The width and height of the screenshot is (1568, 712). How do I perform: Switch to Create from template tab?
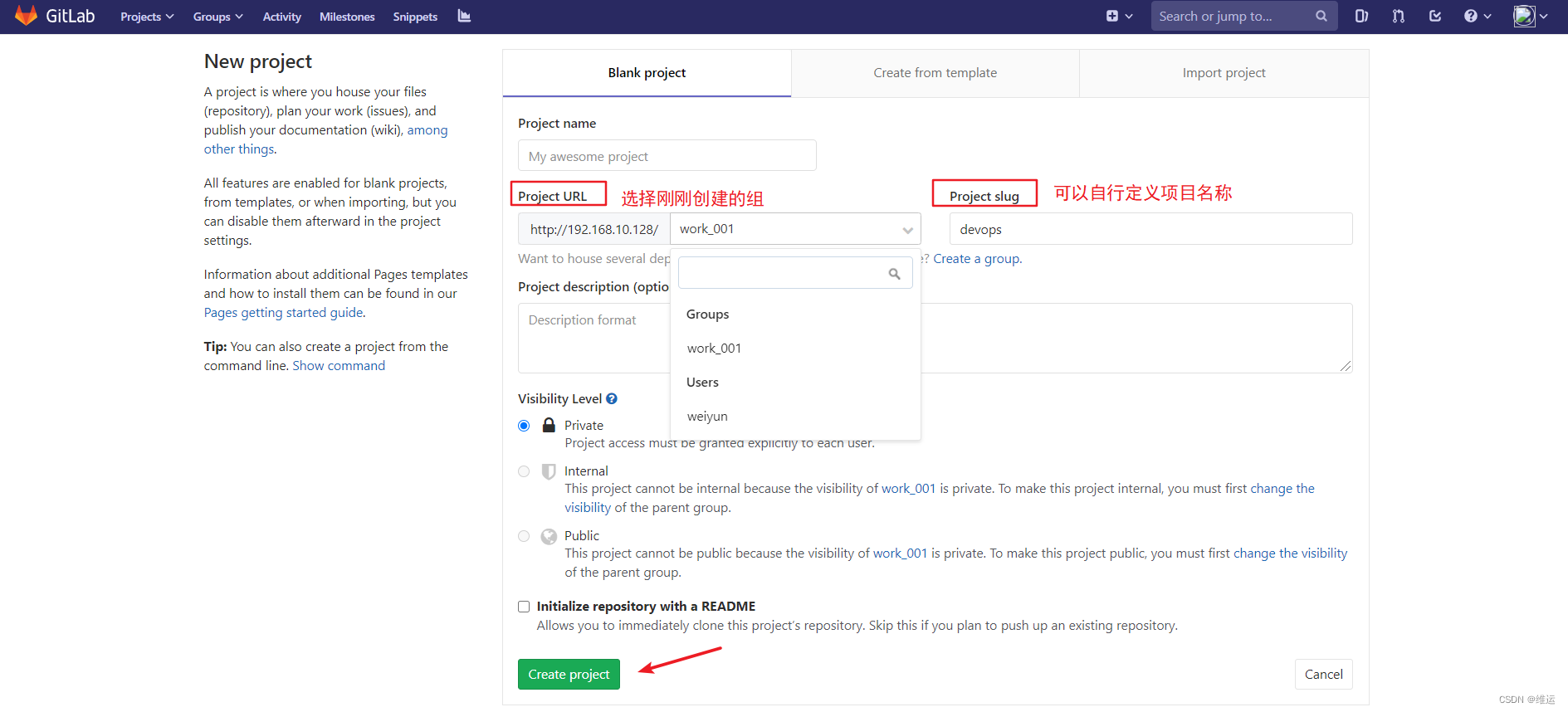click(935, 73)
